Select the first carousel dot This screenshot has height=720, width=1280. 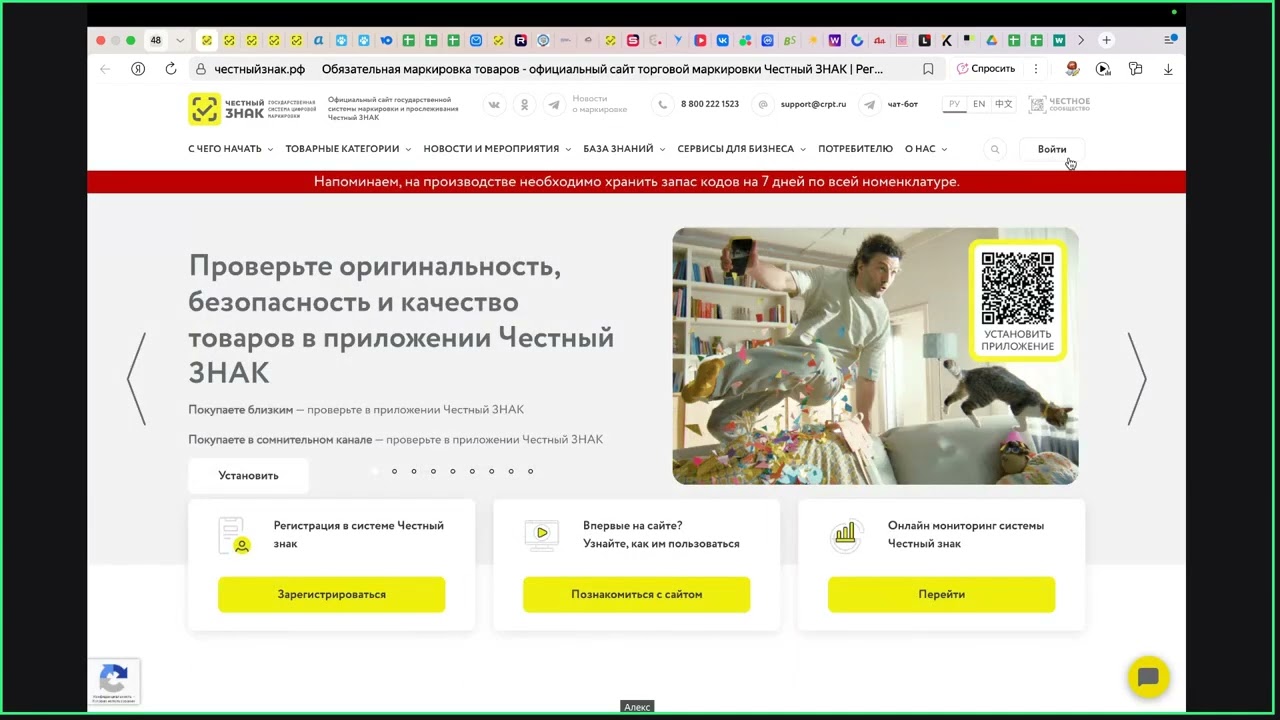point(375,471)
